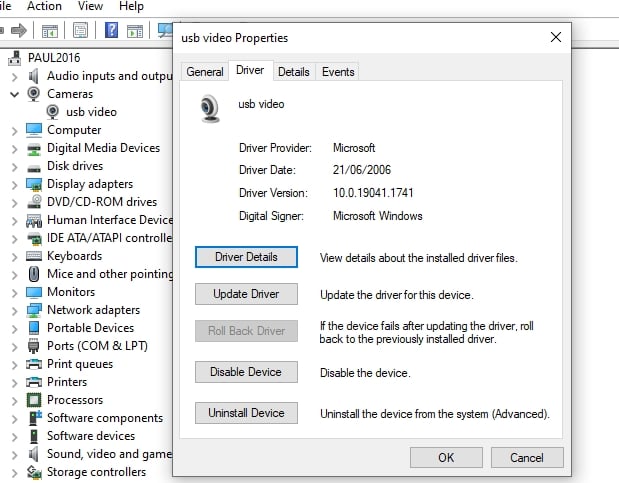
Task: Click the blue question mark help icon
Action: pos(111,30)
